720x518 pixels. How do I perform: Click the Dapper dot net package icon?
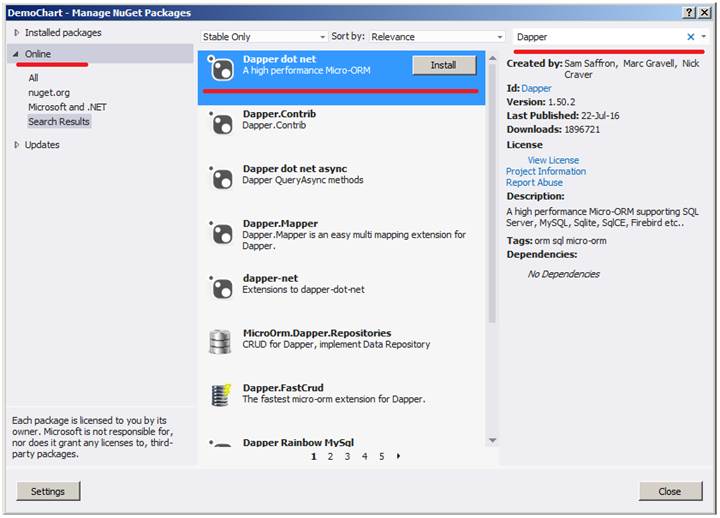pos(221,68)
